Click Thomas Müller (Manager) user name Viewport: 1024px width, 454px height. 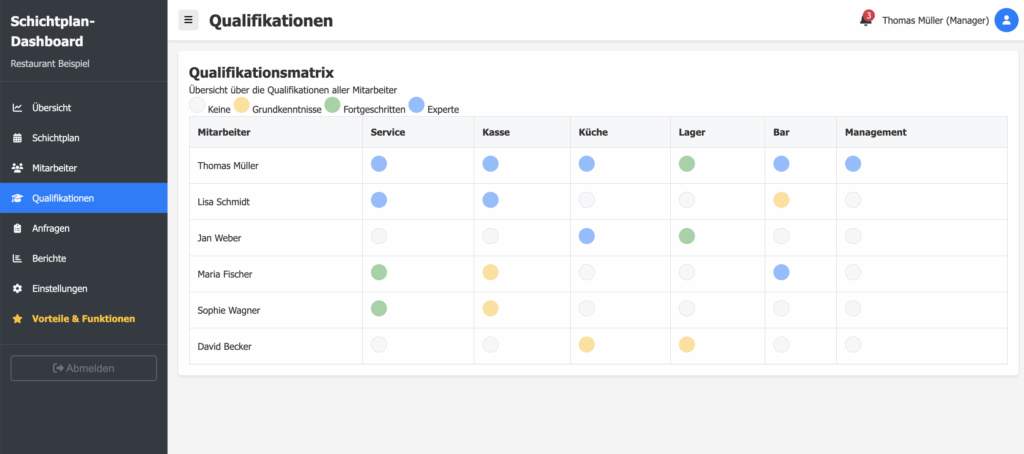935,21
